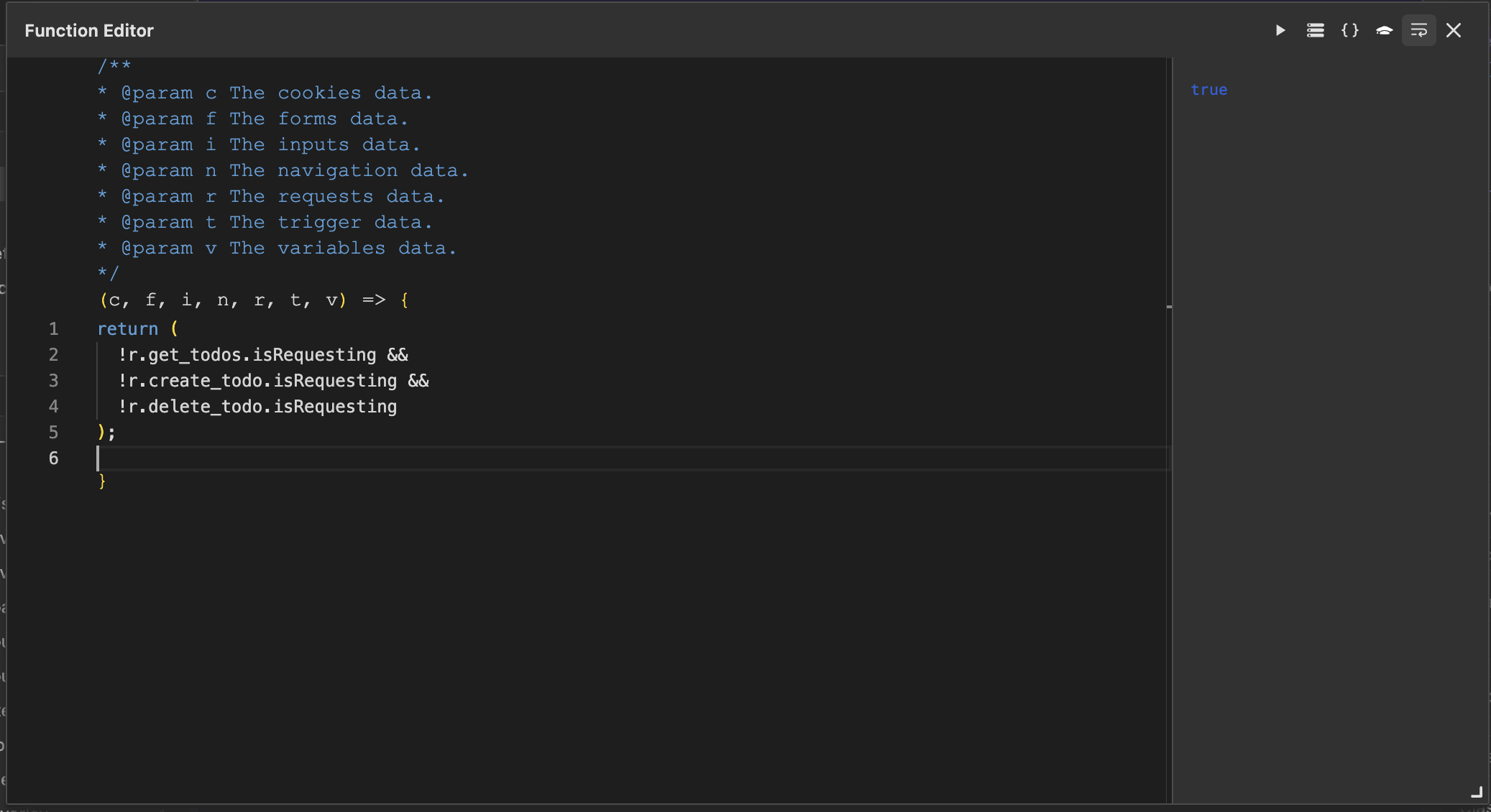Place cursor on empty line 6
This screenshot has width=1491, height=812.
click(x=633, y=458)
